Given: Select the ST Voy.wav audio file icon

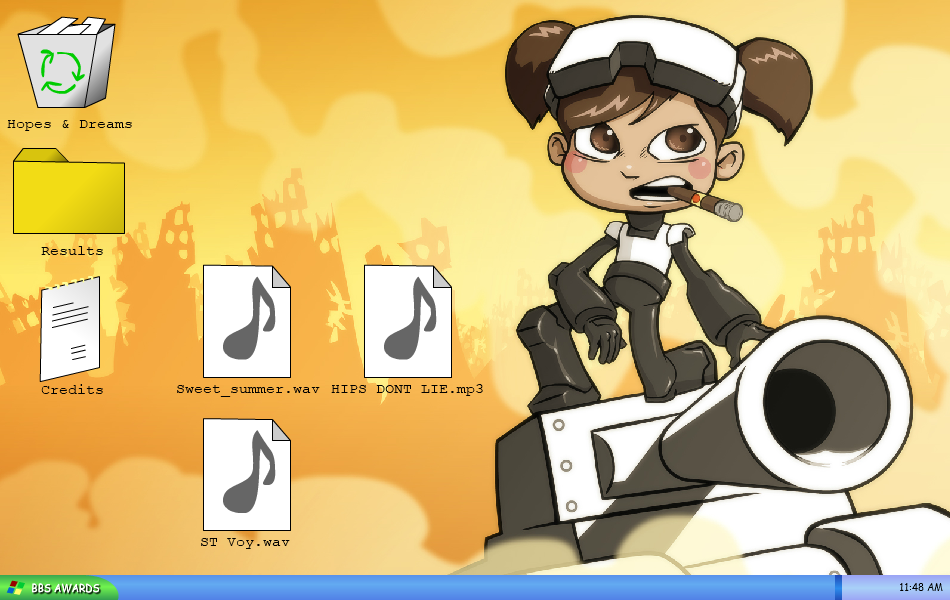Looking at the screenshot, I should click(x=247, y=475).
